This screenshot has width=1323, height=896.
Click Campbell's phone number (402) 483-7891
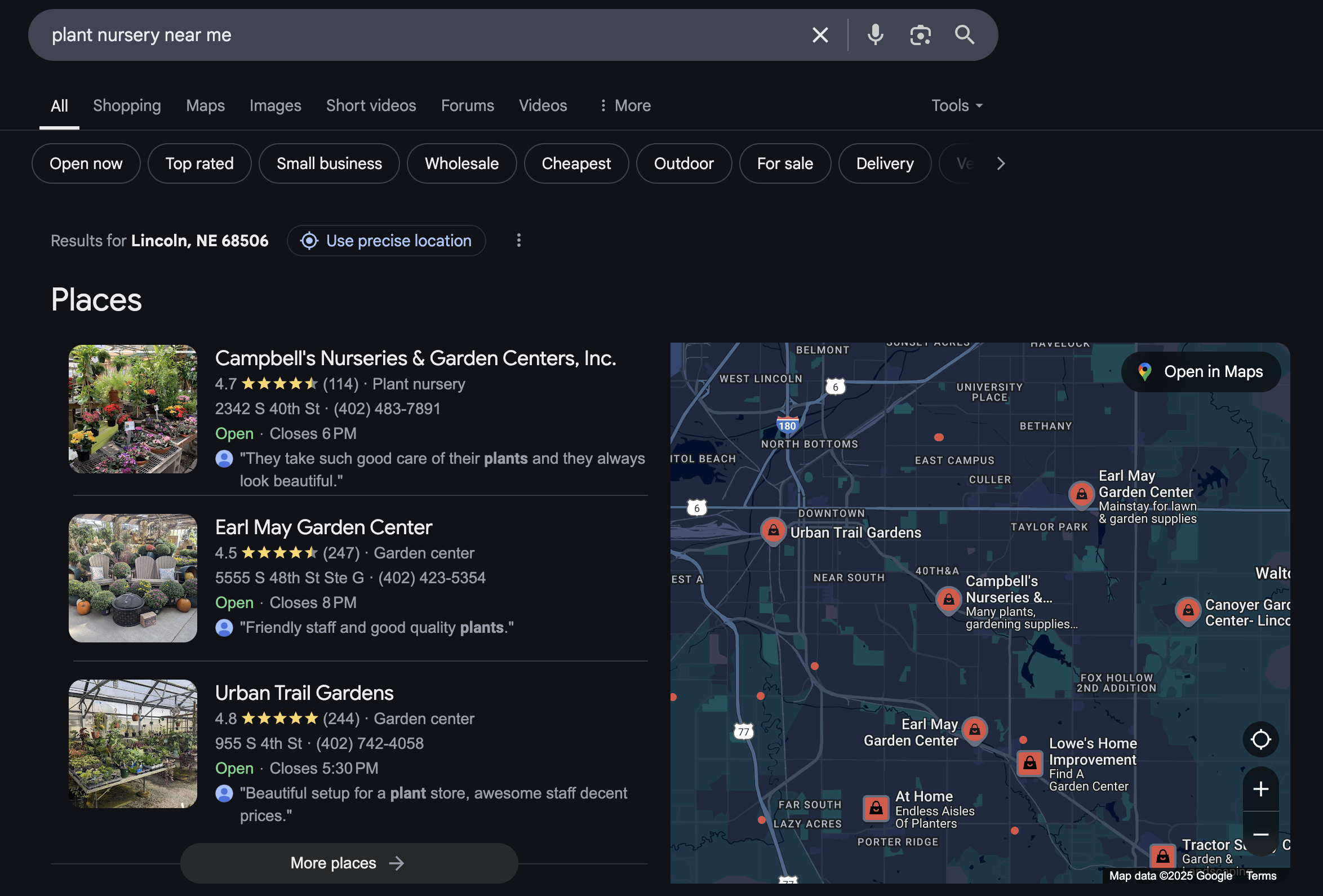(x=387, y=409)
